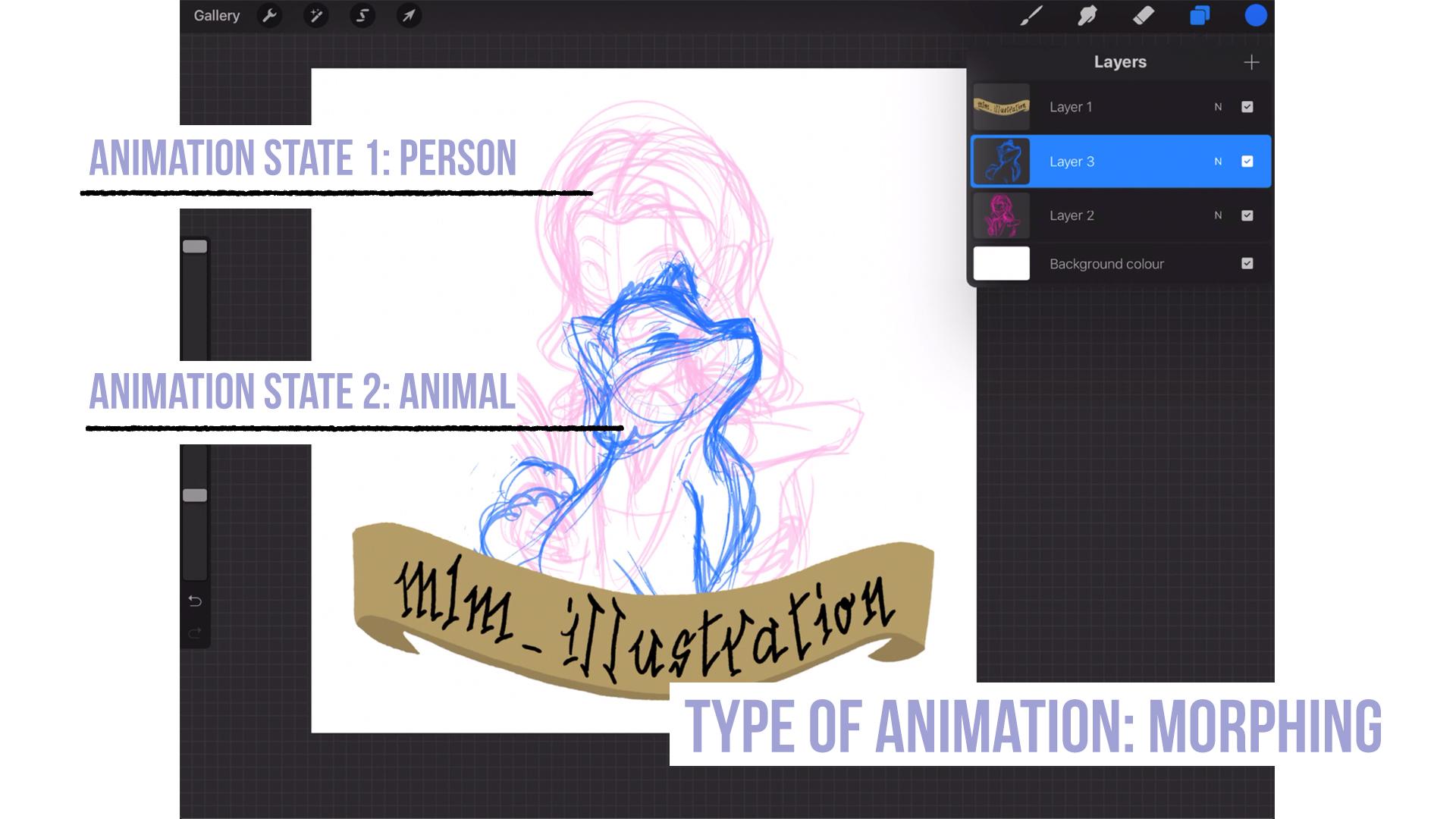Hide Layer 1 by unchecking its visibility
Screen dimensions: 1456x819
coord(1247,107)
